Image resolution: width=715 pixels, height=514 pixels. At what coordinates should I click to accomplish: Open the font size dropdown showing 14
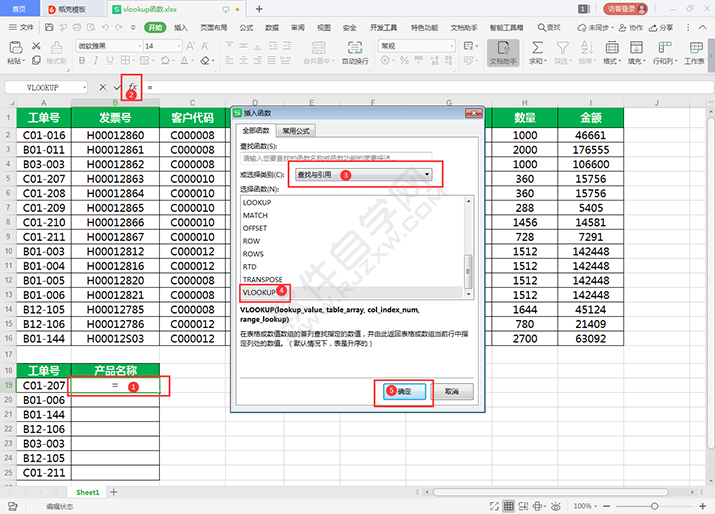tap(178, 46)
